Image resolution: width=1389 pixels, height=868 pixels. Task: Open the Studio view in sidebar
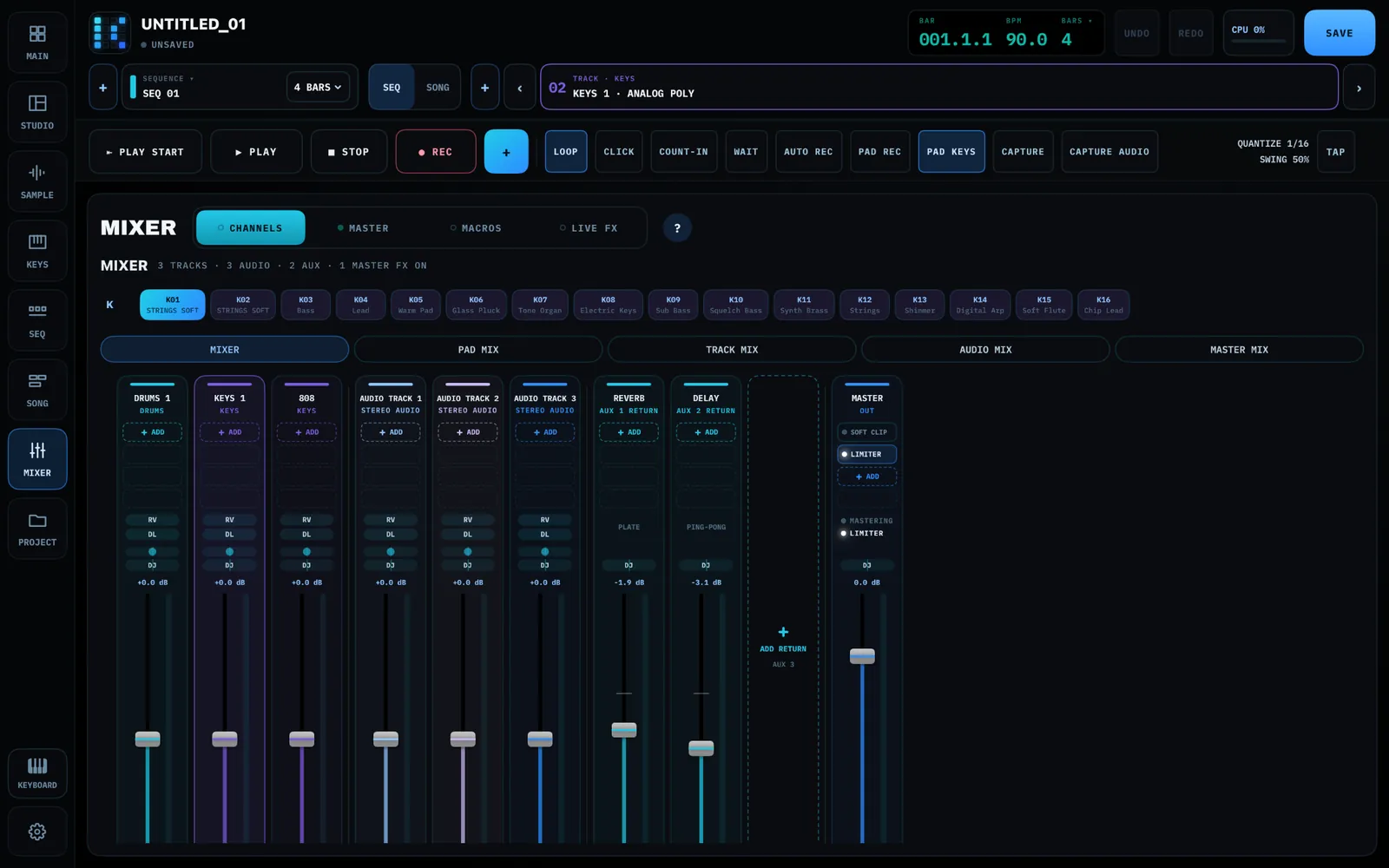click(37, 112)
